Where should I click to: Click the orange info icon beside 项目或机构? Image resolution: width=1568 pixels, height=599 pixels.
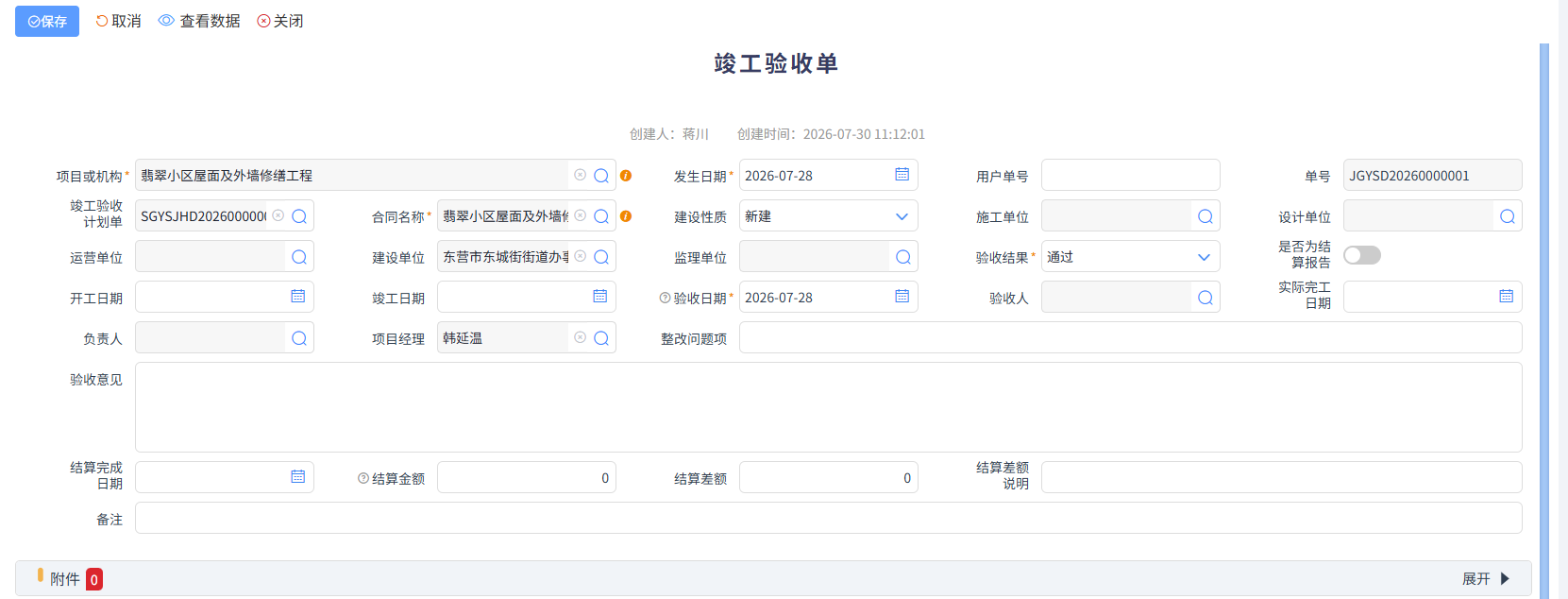[626, 176]
